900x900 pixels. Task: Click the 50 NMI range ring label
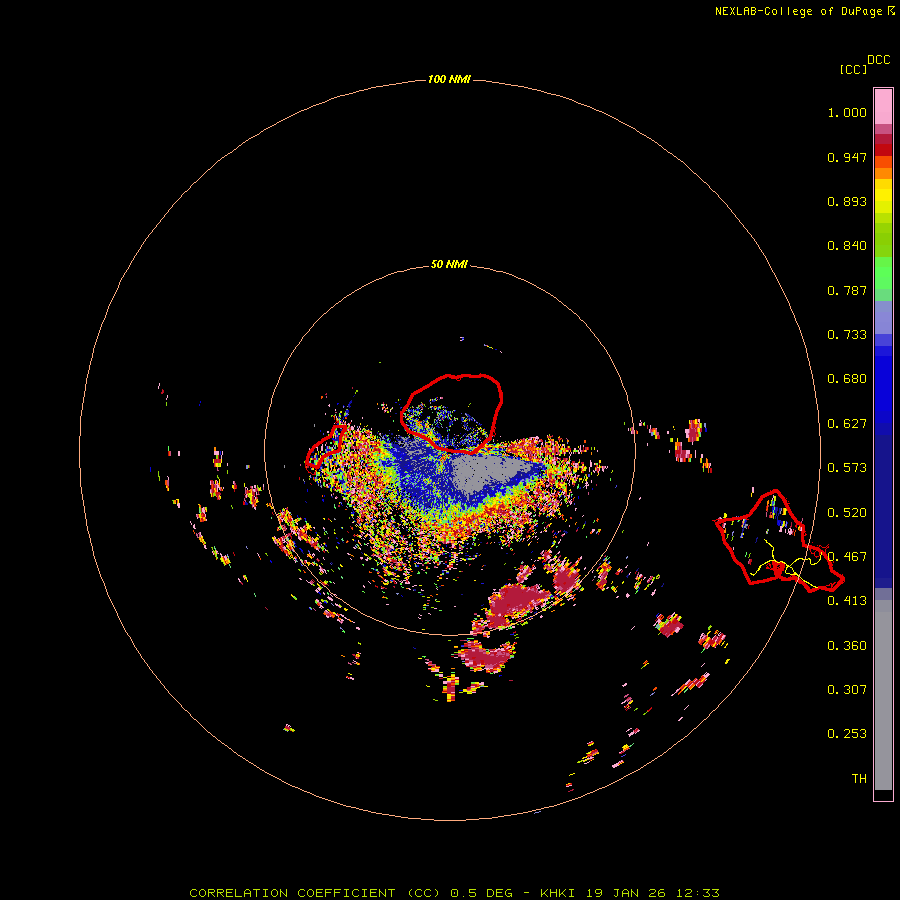[449, 264]
